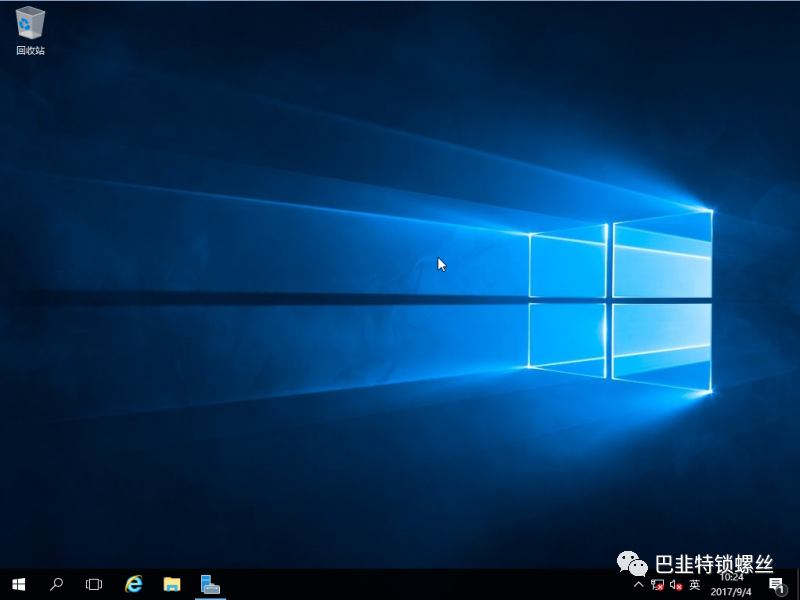Image resolution: width=800 pixels, height=600 pixels.
Task: Open the network status tray icon
Action: pos(657,585)
